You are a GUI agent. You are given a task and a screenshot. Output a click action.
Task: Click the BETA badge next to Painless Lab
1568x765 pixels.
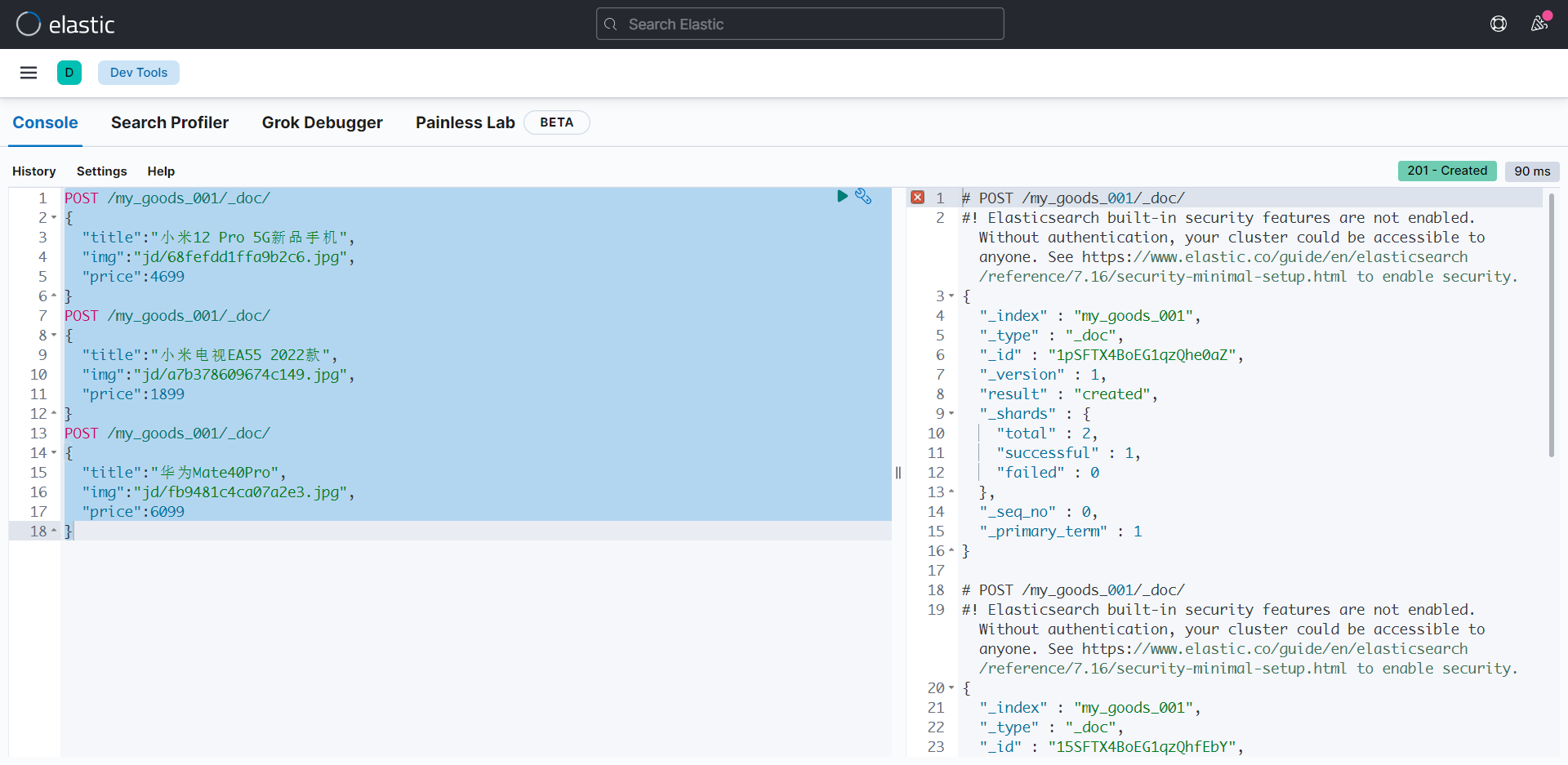[556, 122]
